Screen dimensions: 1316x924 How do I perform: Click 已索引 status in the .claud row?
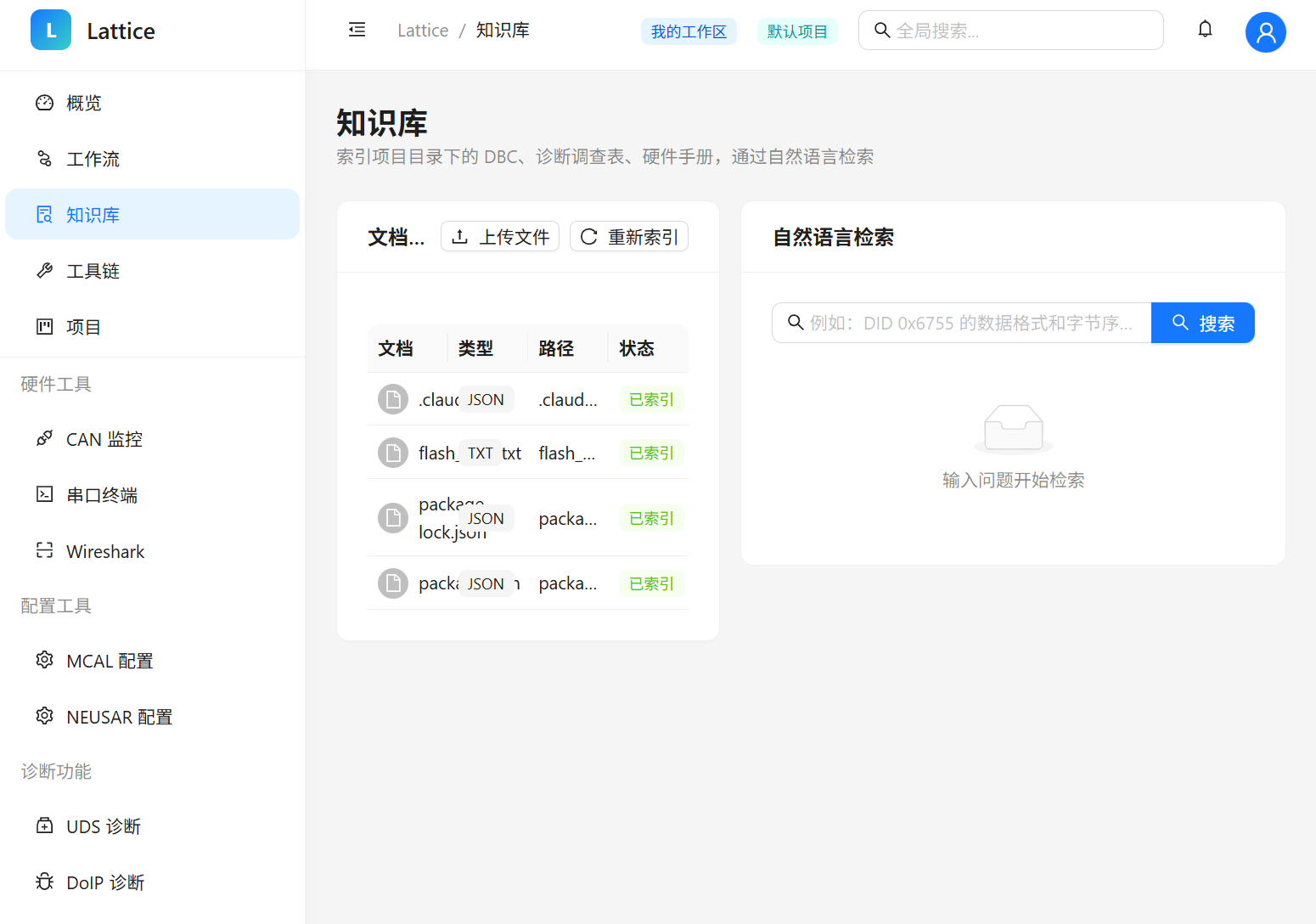651,399
